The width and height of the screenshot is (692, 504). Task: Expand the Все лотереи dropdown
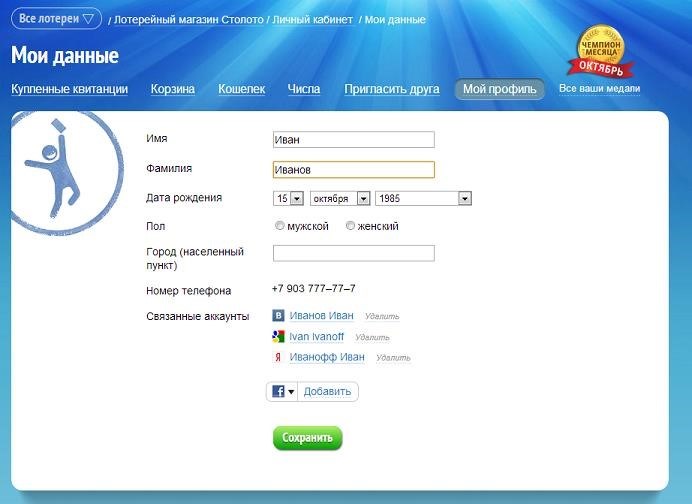(56, 19)
